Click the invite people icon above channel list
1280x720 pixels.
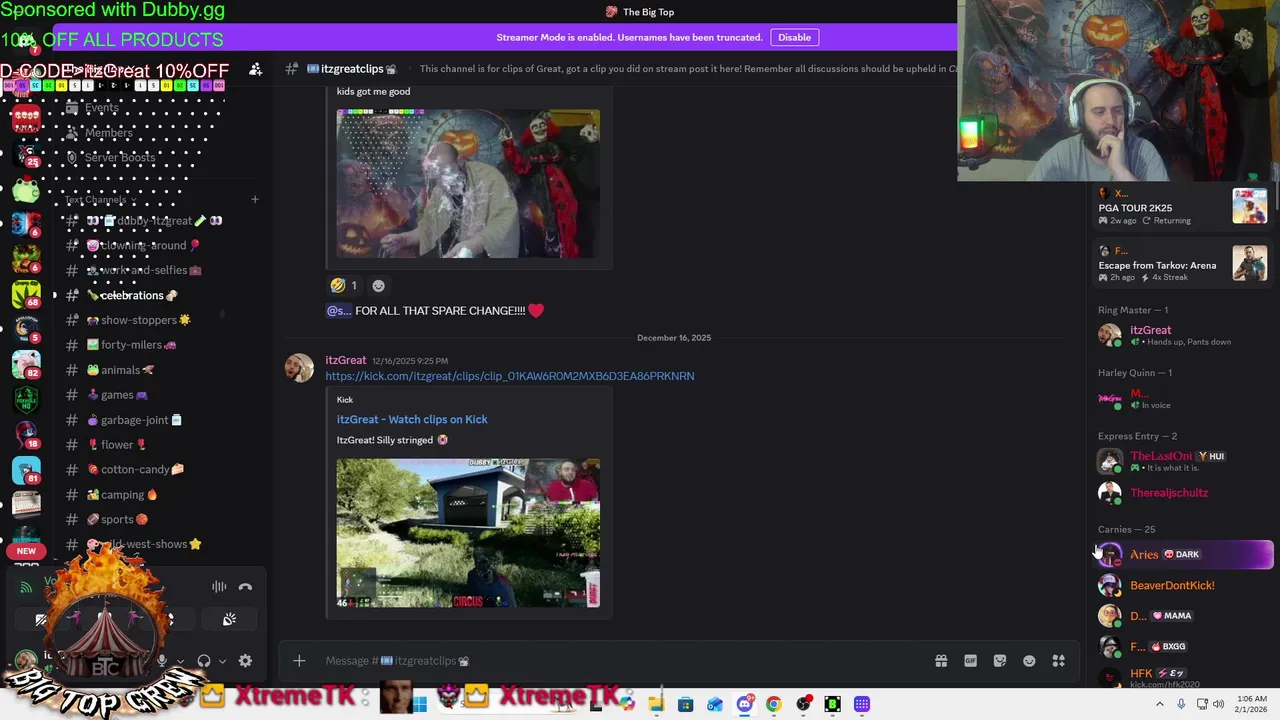tap(256, 69)
